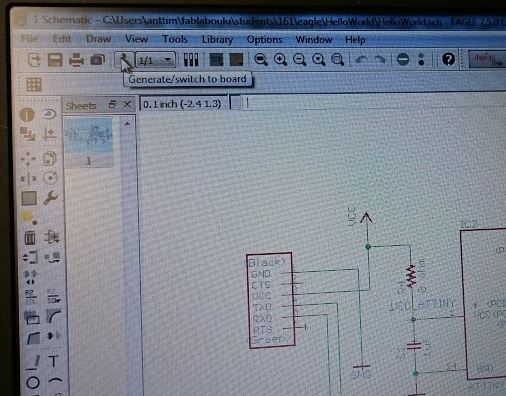The height and width of the screenshot is (396, 506).
Task: Click the Print toolbar icon
Action: [76, 60]
